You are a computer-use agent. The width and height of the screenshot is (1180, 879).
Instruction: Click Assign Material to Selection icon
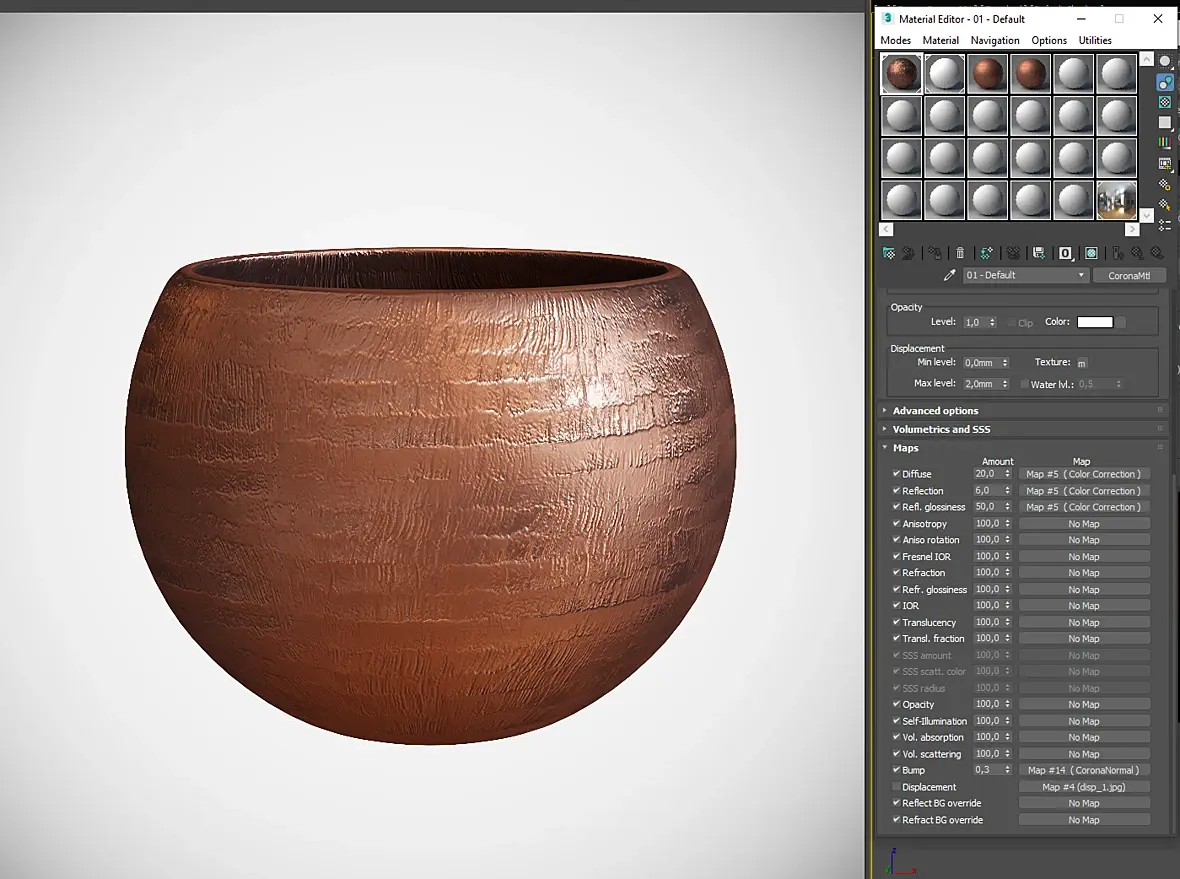pos(934,254)
